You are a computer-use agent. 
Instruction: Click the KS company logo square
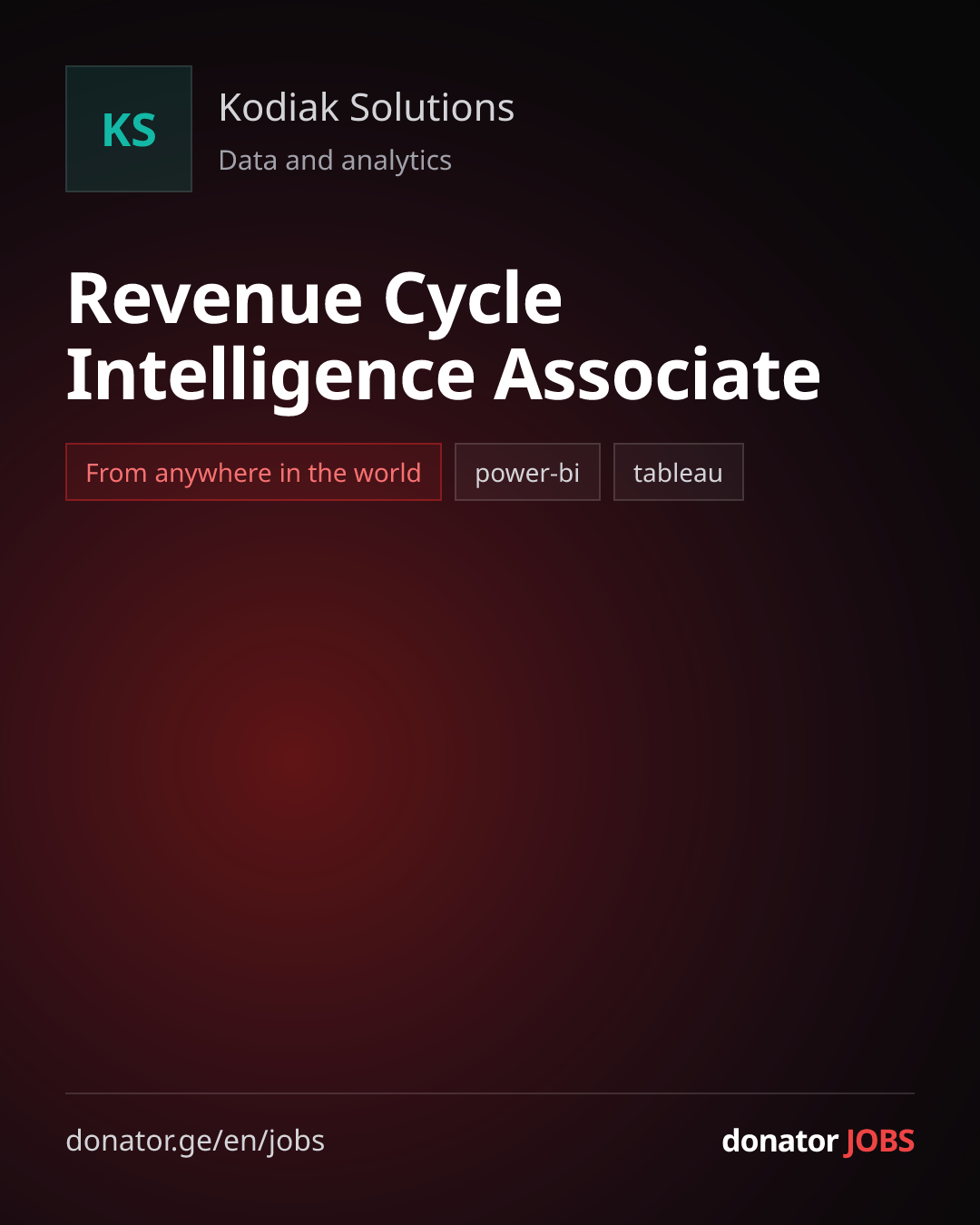coord(129,129)
